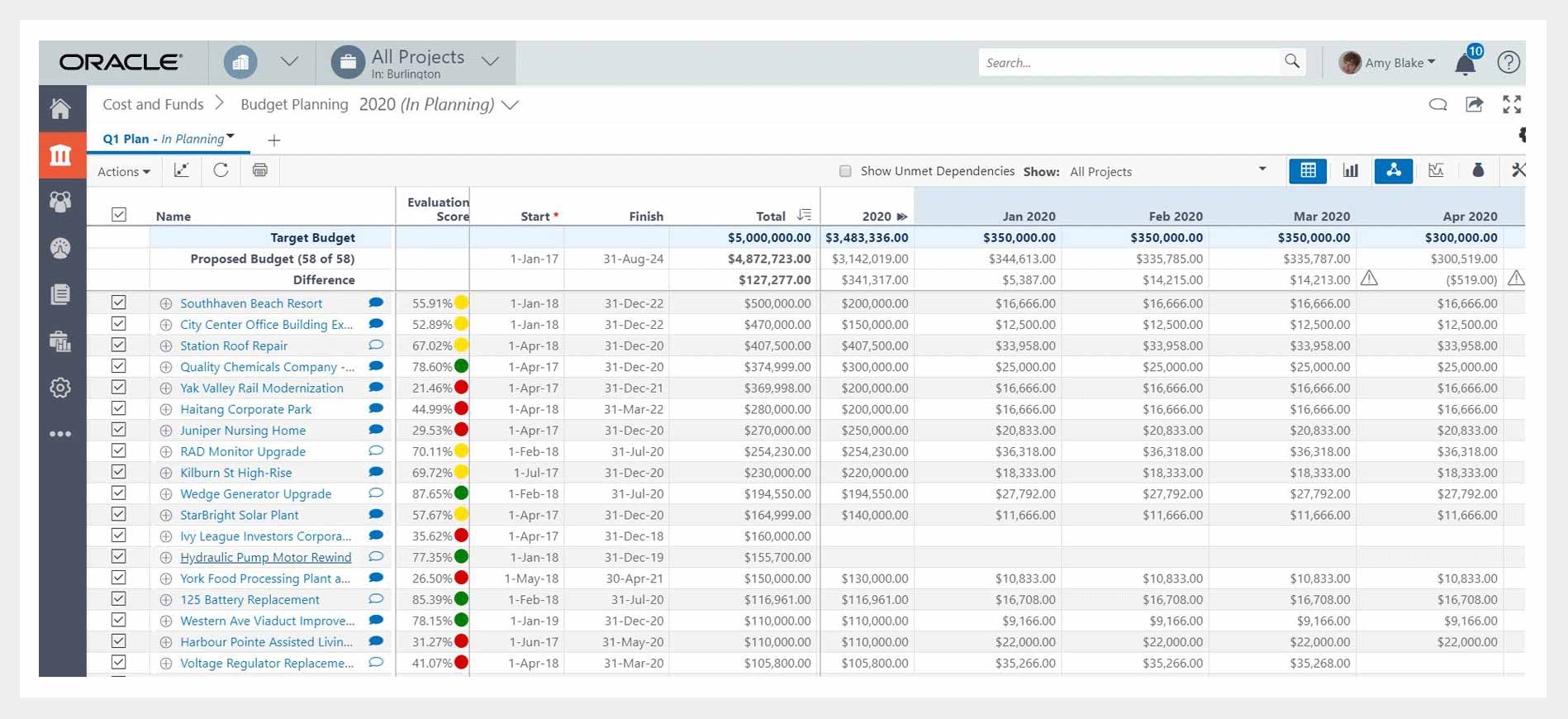Click the fullscreen expand icon
The width and height of the screenshot is (1568, 719).
tap(1512, 104)
